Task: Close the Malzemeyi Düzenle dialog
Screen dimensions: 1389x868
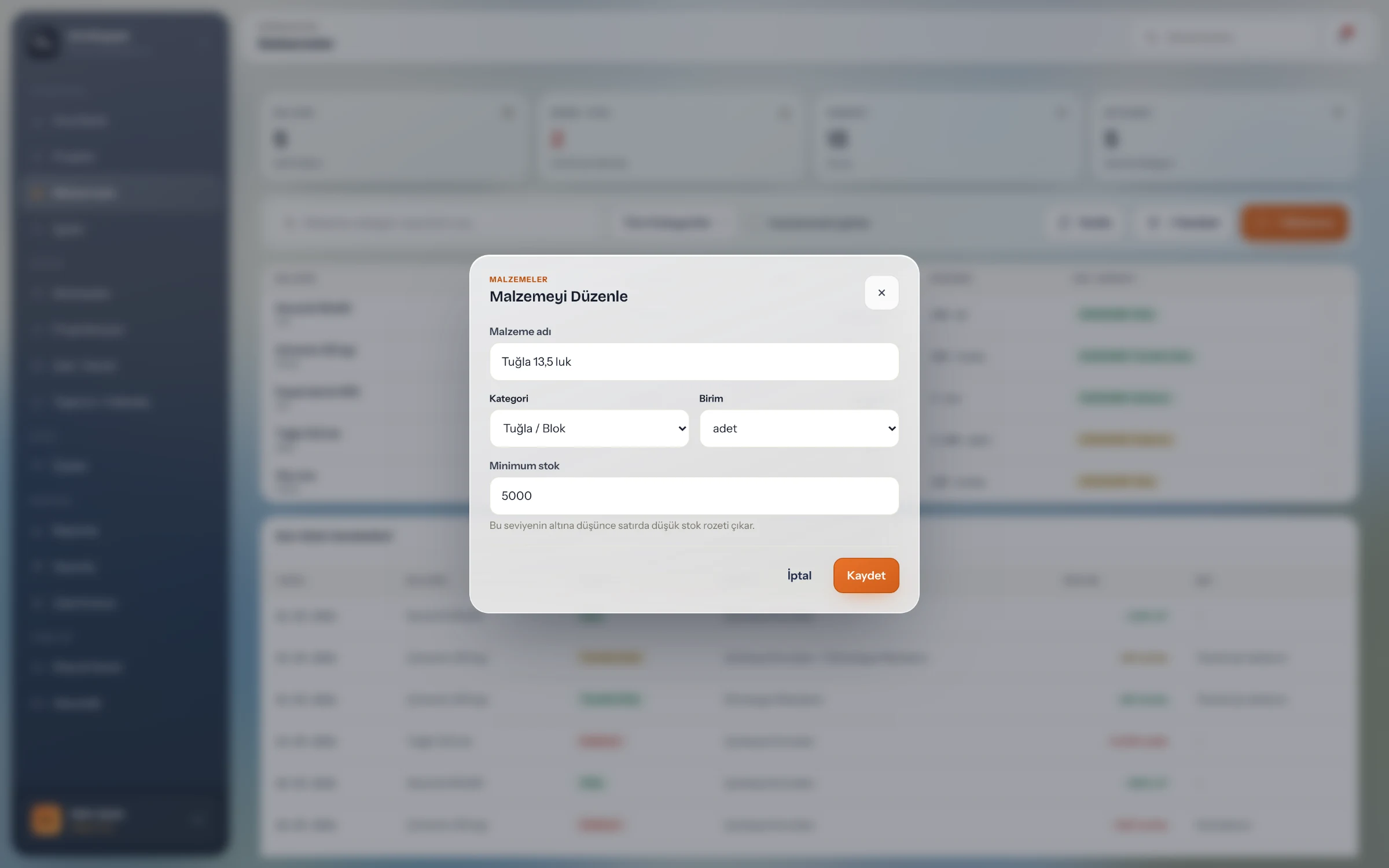Action: click(881, 293)
